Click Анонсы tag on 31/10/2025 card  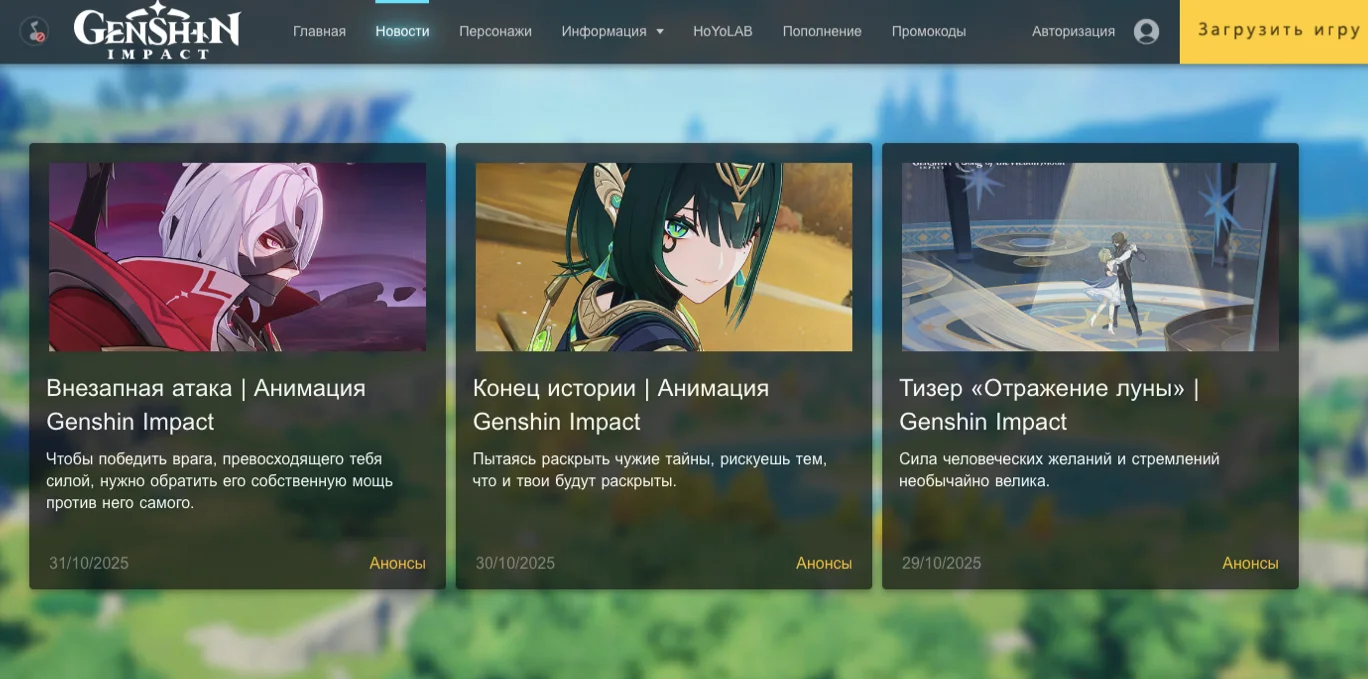click(397, 563)
